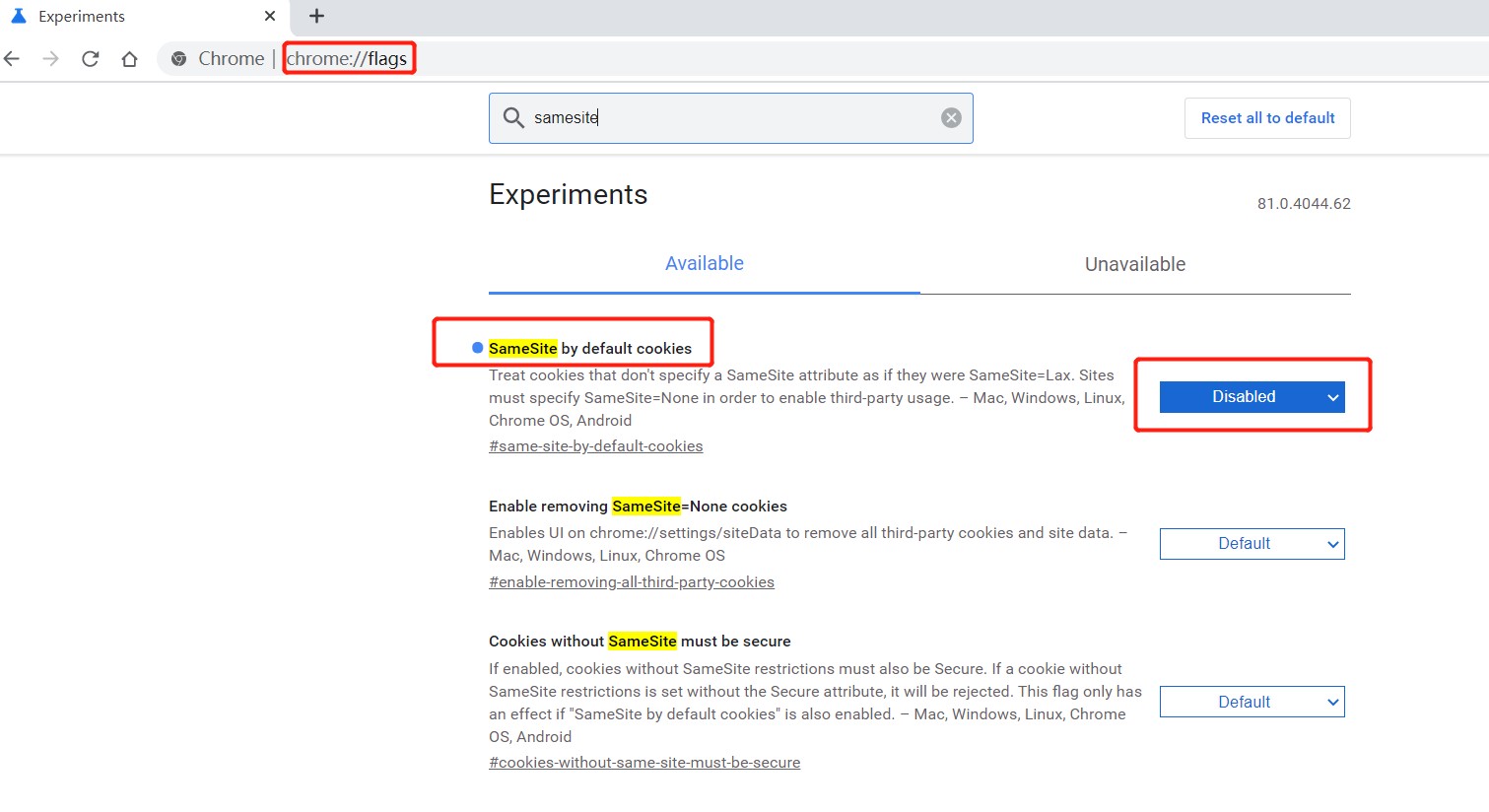Open Cookies without SameSite must be secure dropdown
The height and width of the screenshot is (812, 1489).
(x=1252, y=702)
